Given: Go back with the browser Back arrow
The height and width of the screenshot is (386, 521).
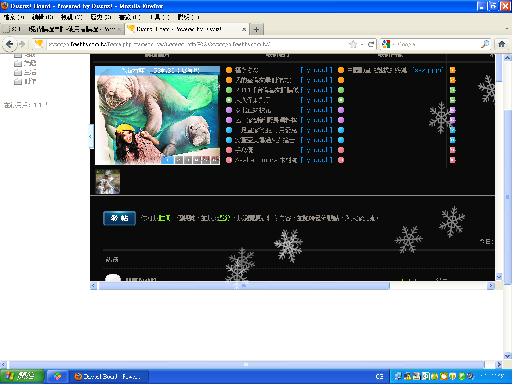Looking at the screenshot, I should (x=10, y=44).
